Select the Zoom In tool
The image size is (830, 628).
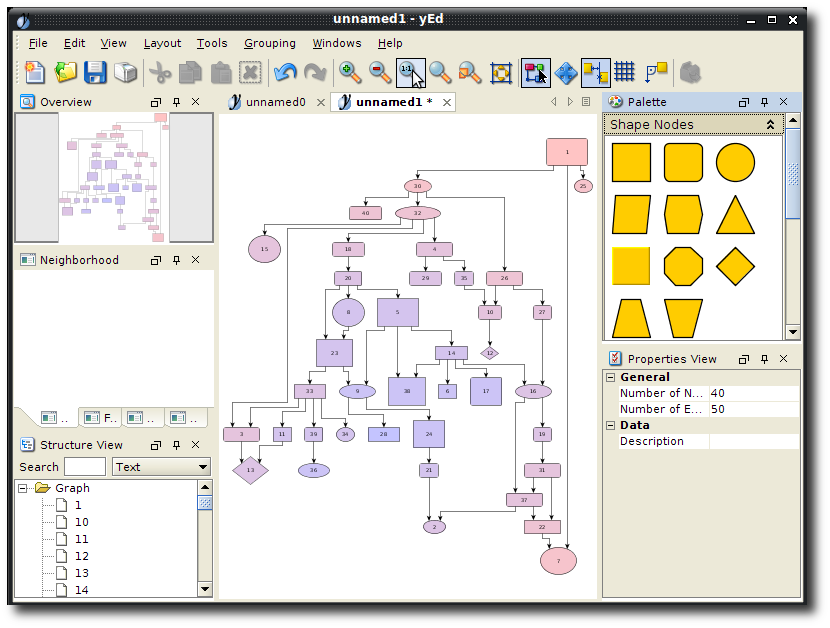(x=350, y=72)
